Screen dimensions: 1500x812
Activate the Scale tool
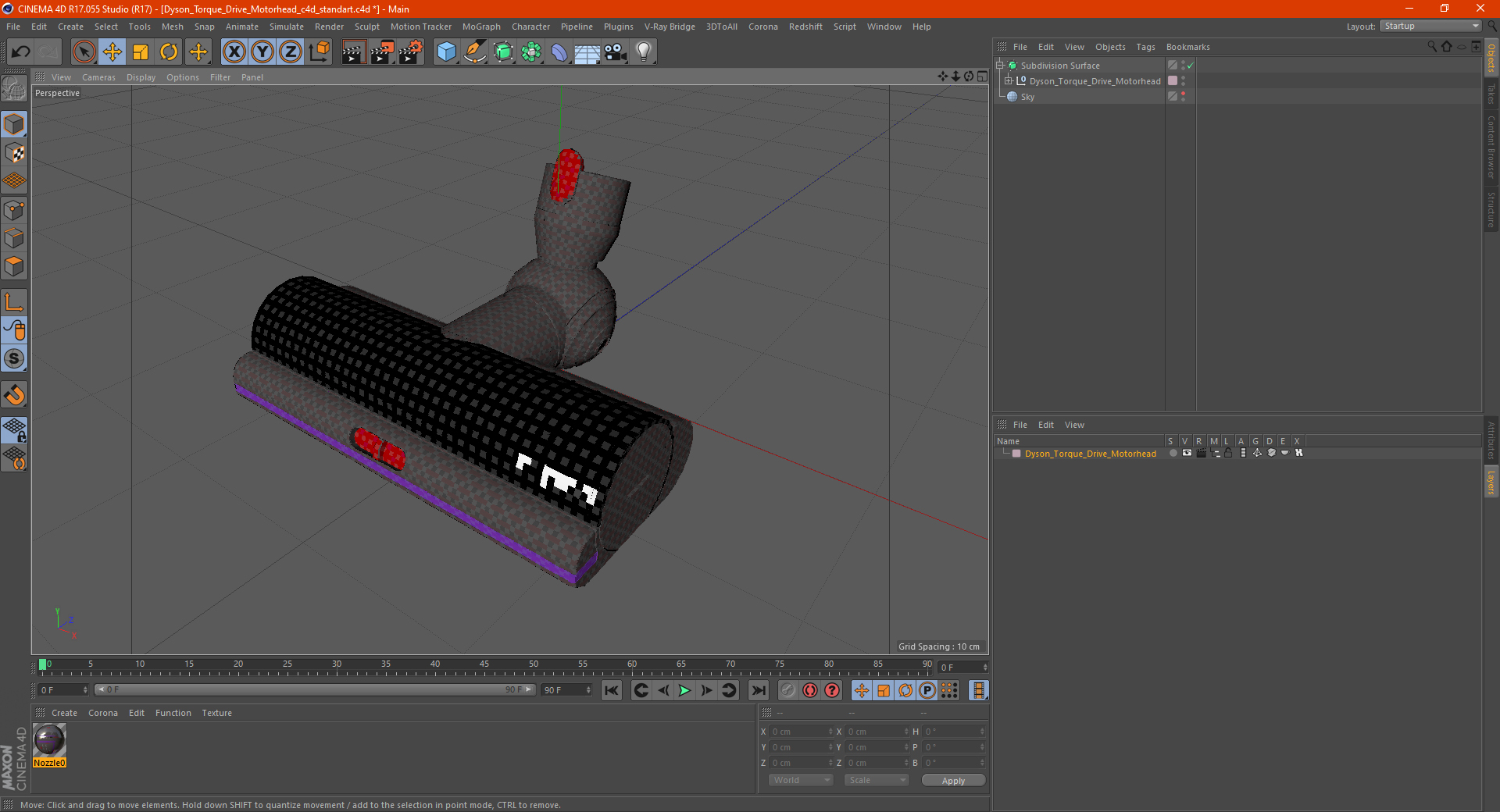pyautogui.click(x=141, y=52)
